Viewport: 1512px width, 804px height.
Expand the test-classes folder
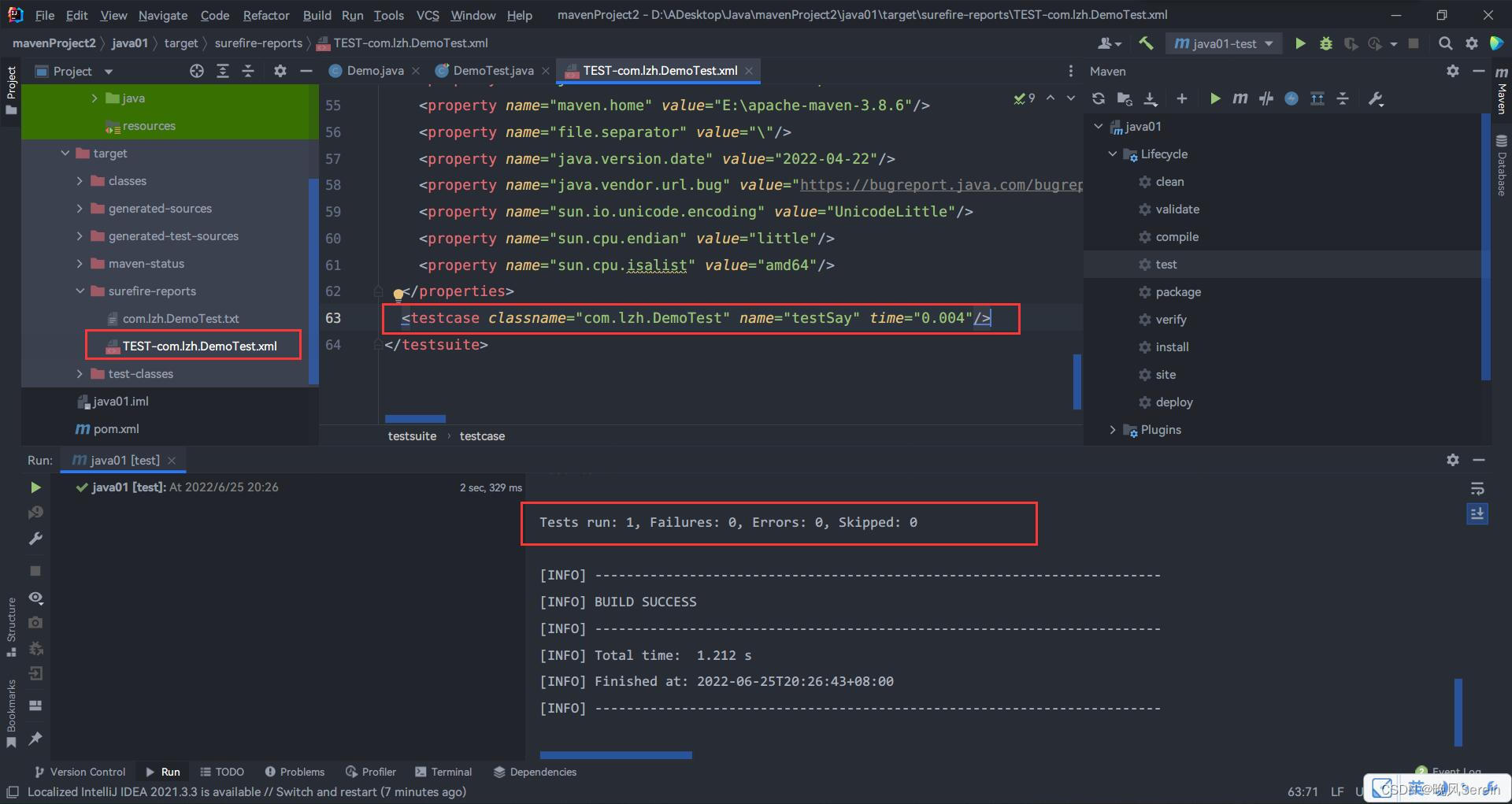(80, 374)
